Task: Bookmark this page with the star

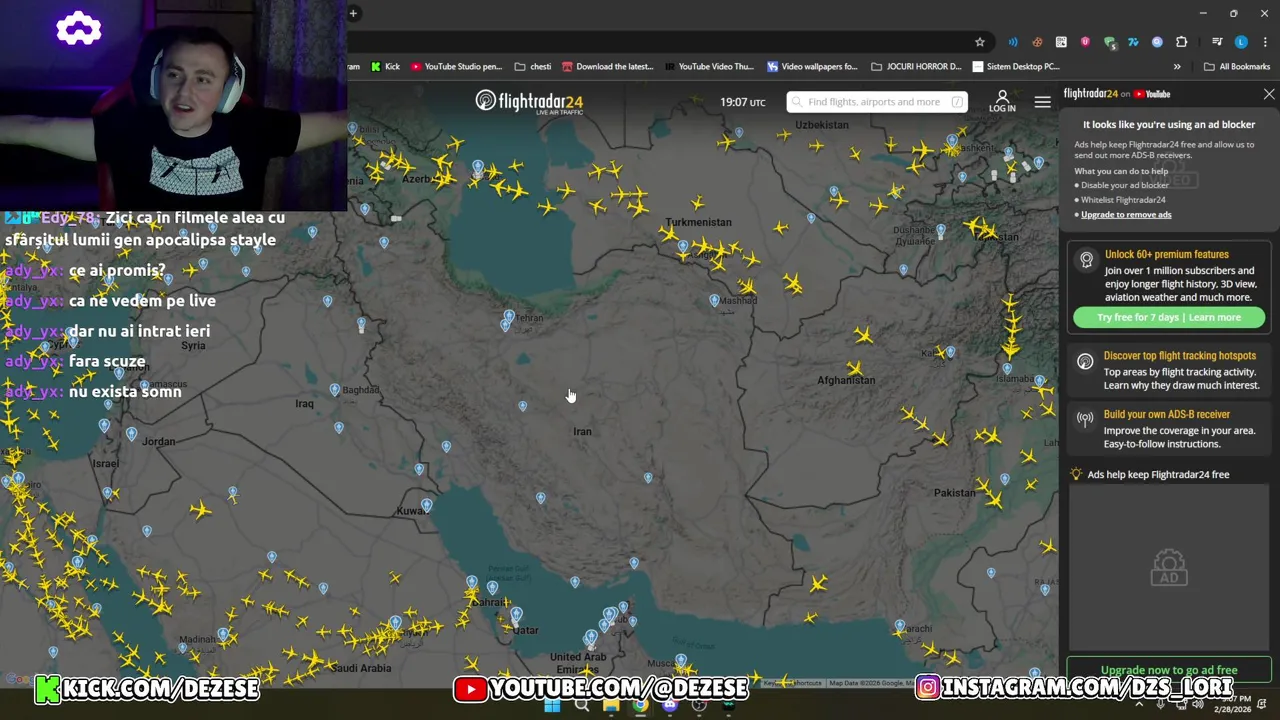Action: (x=980, y=42)
